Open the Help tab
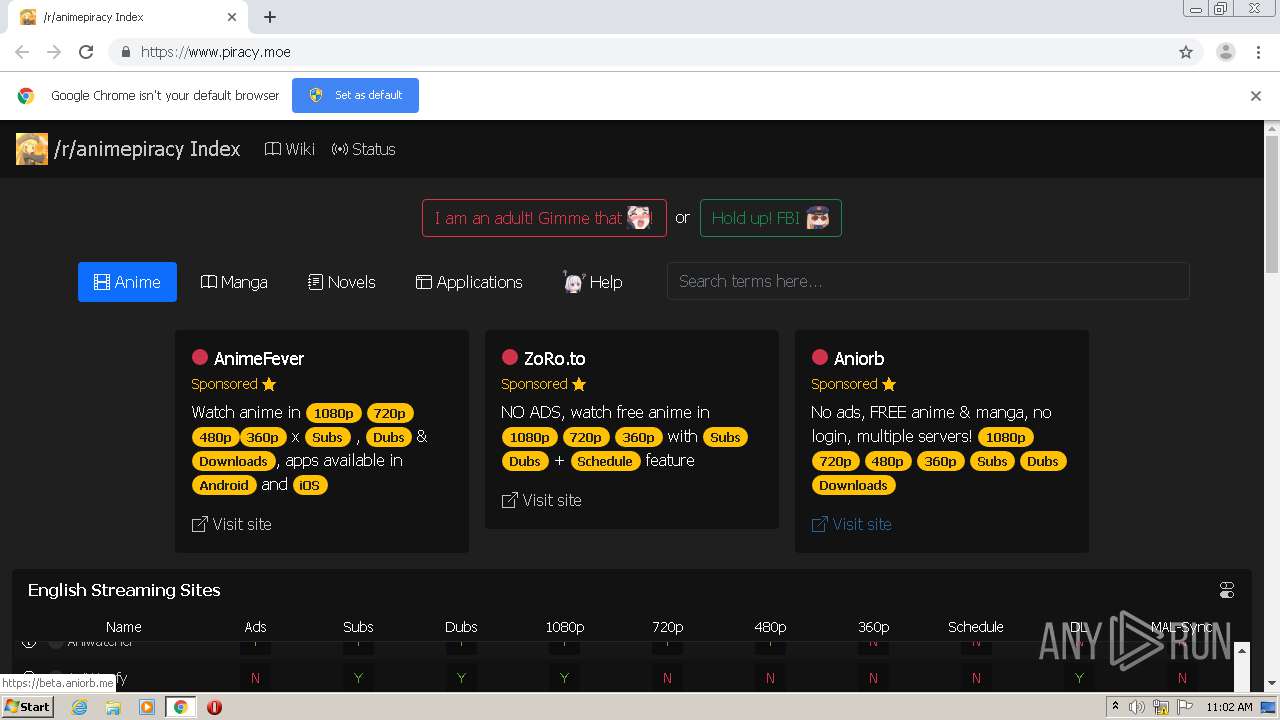 click(592, 282)
